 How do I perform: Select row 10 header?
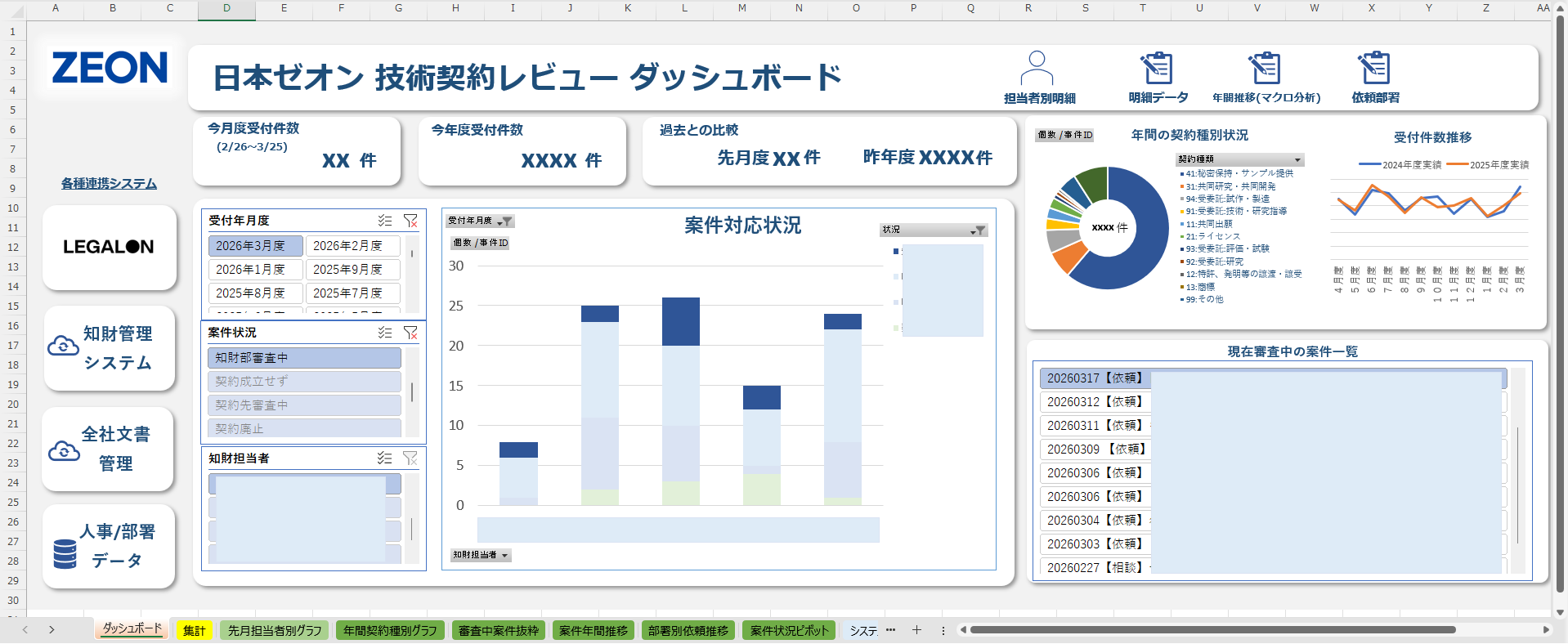pos(12,208)
